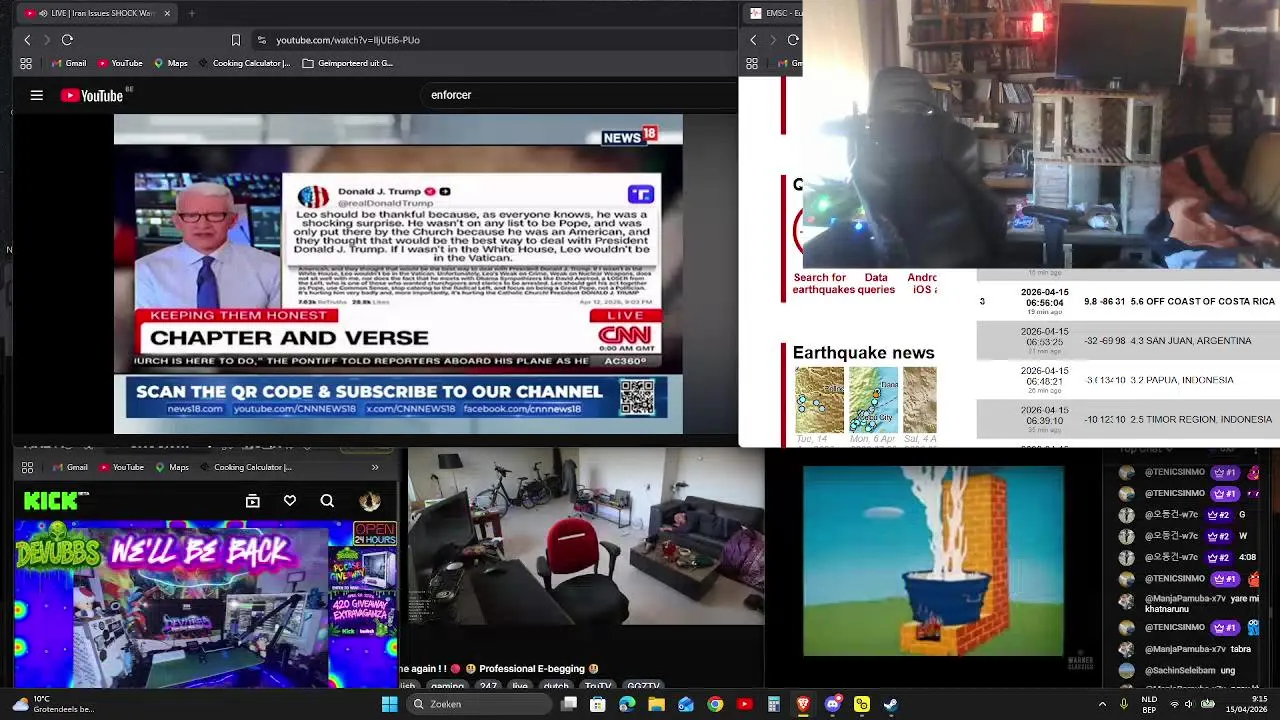Open first Earthquake news map thumbnail
Screen dimensions: 1280x720
pos(819,400)
